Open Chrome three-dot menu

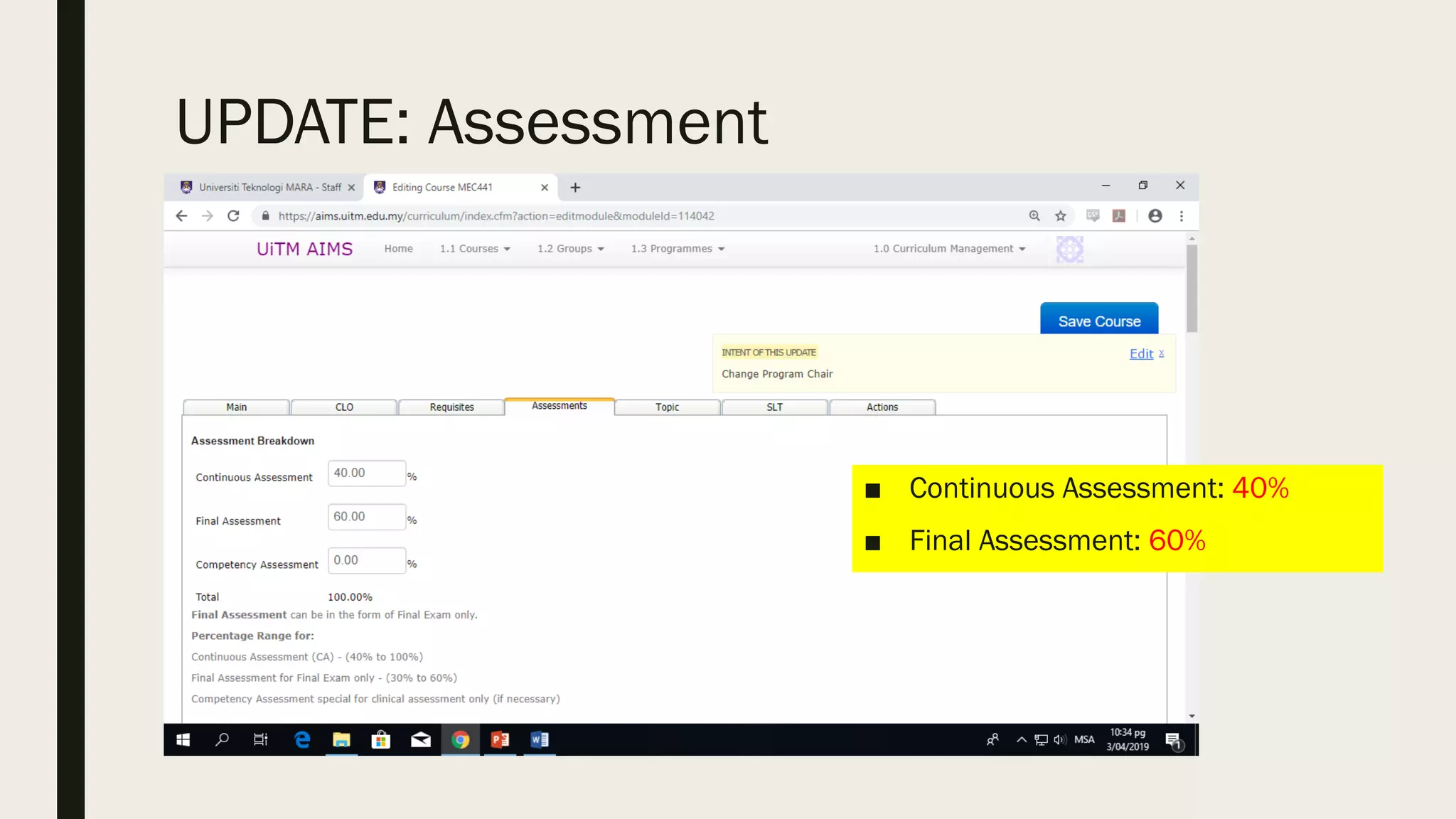(1182, 215)
